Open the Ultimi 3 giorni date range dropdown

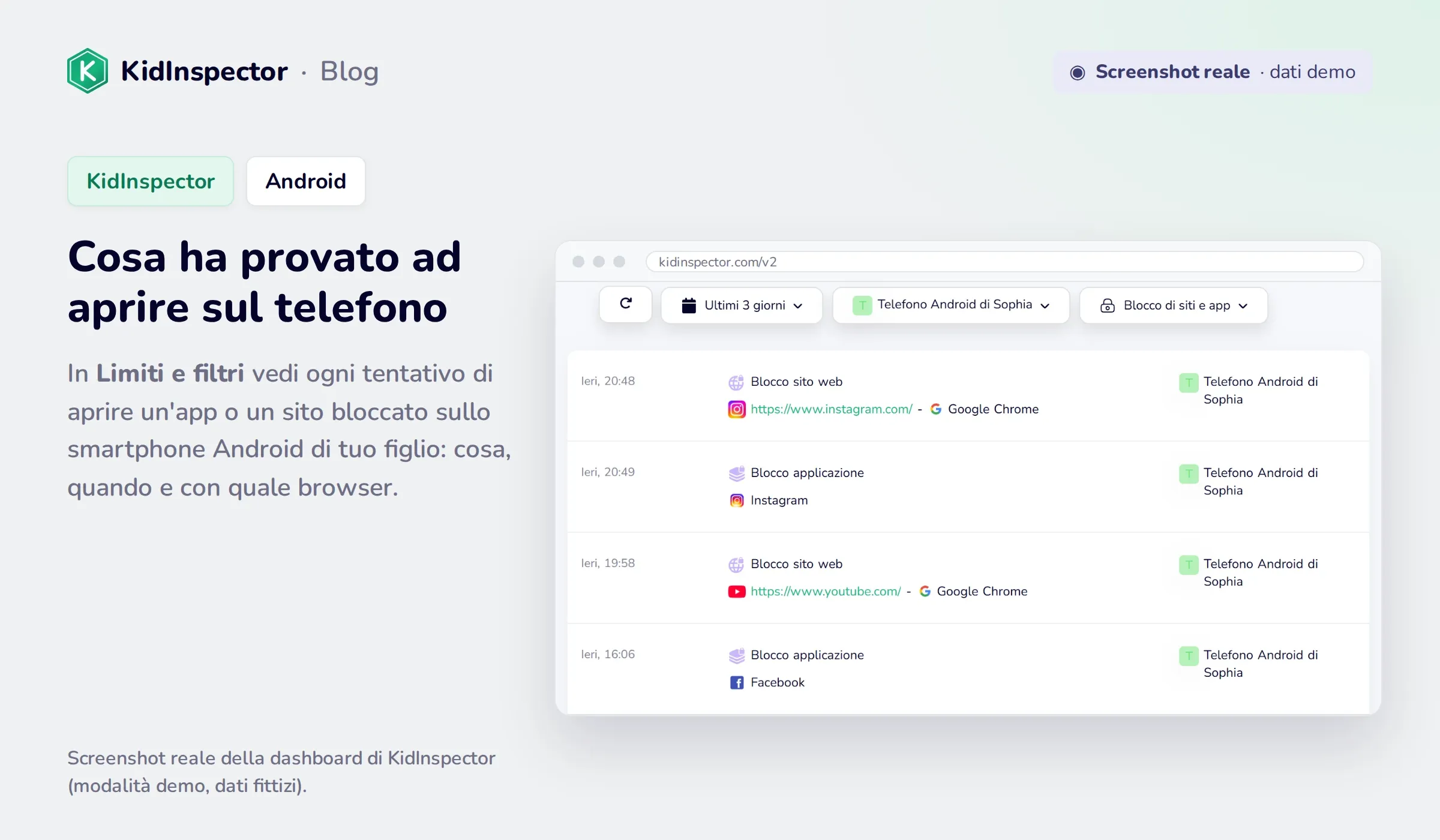point(742,305)
